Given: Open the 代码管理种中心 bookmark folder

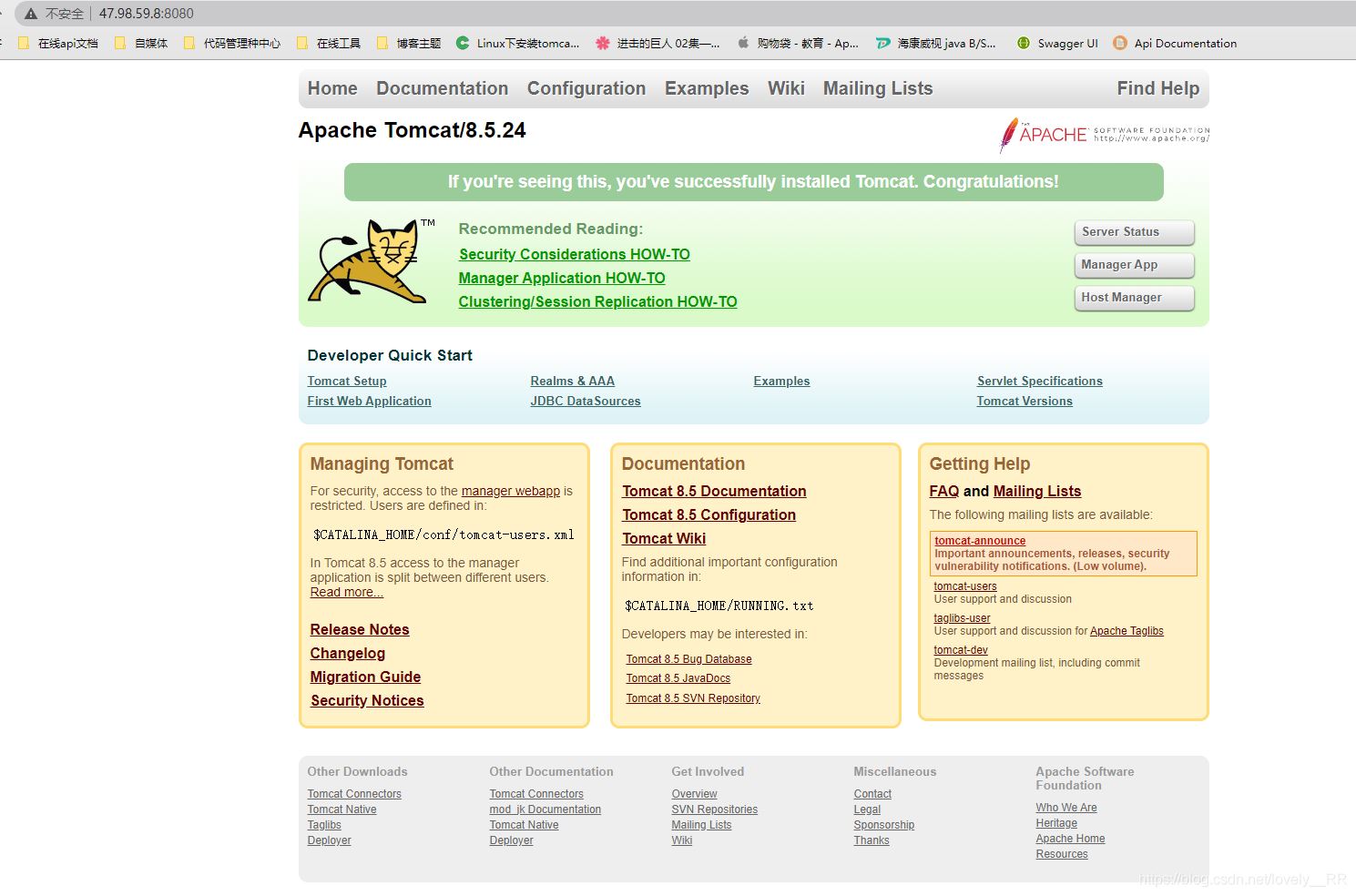Looking at the screenshot, I should click(232, 43).
